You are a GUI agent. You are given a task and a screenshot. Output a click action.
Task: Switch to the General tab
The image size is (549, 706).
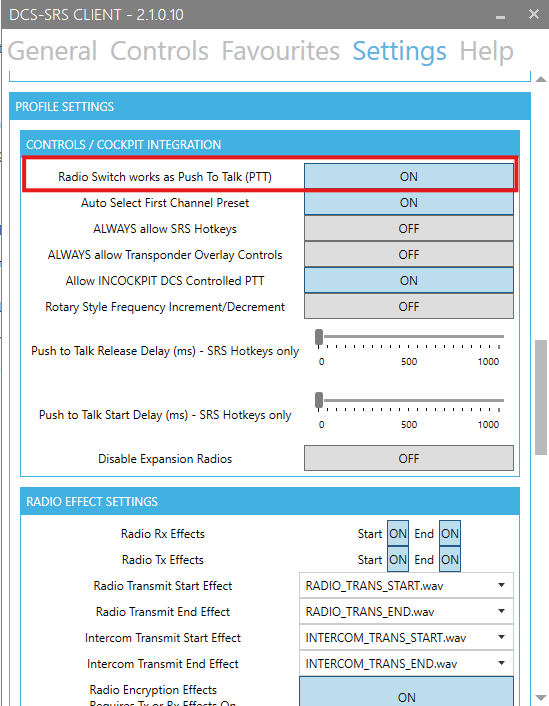(52, 50)
